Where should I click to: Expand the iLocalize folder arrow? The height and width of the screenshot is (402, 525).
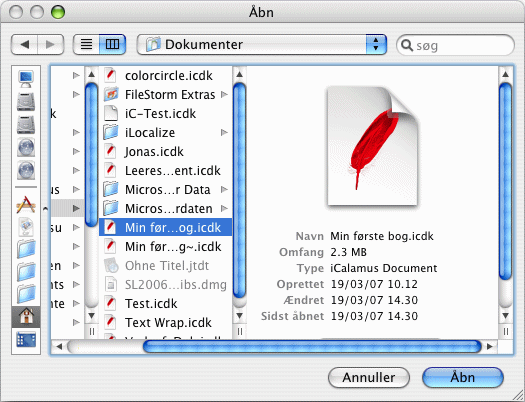coord(224,133)
